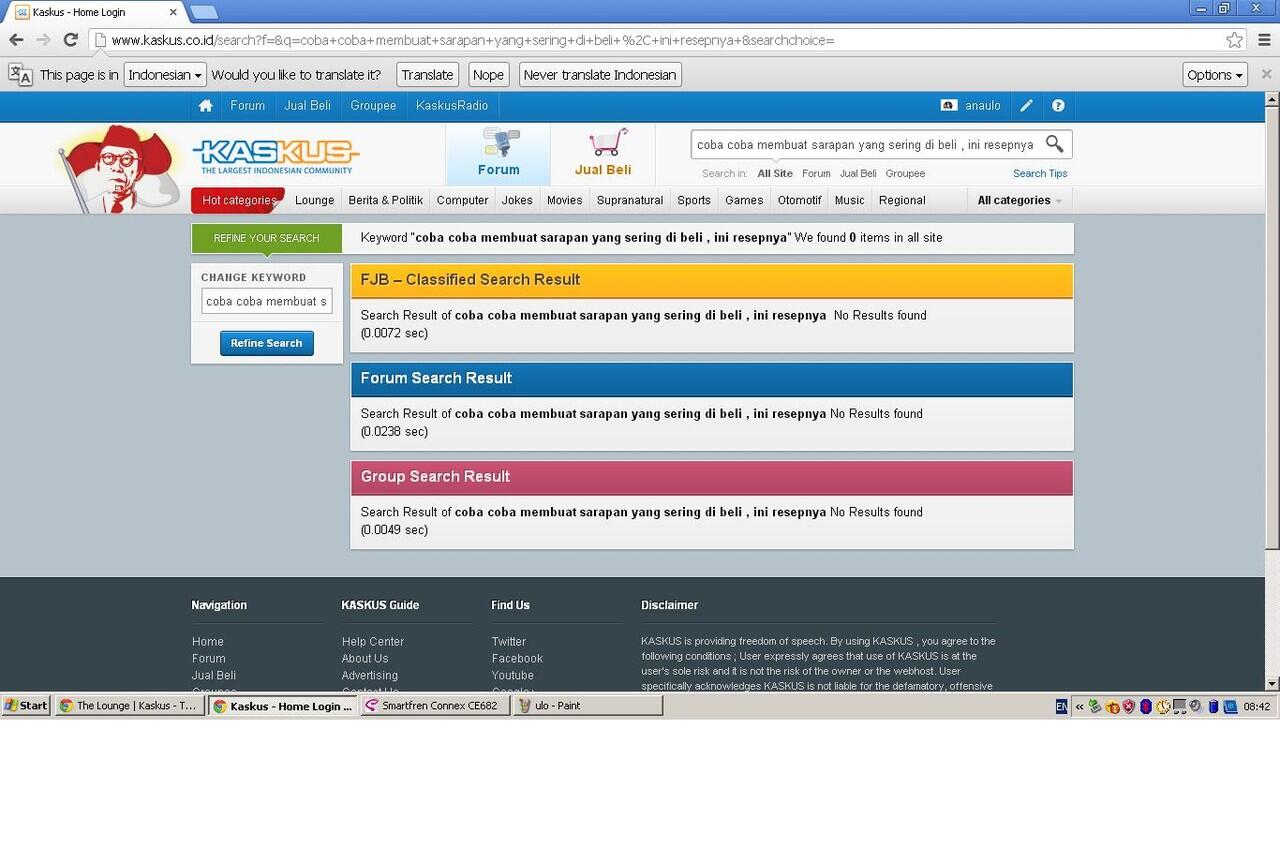The height and width of the screenshot is (848, 1280).
Task: Expand the Indonesian language dropdown
Action: pos(165,75)
